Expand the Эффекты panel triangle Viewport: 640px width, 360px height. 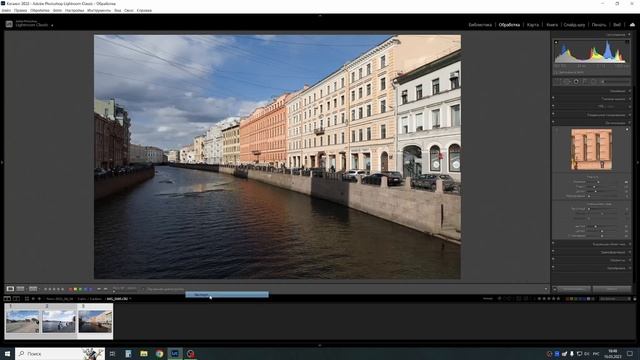click(x=629, y=260)
